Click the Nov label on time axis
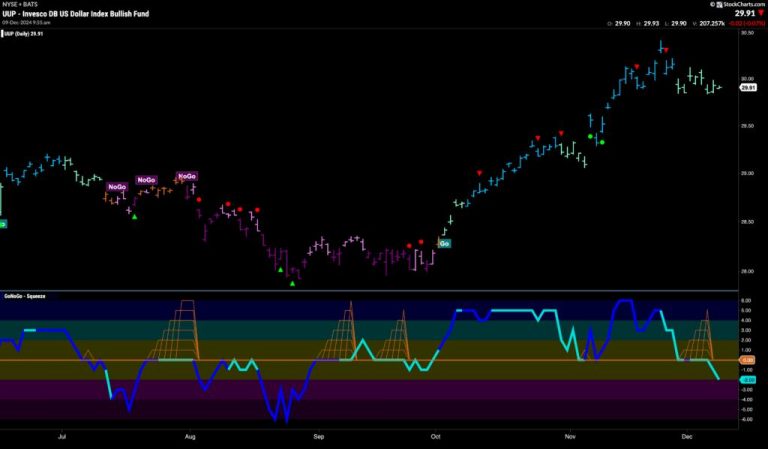The height and width of the screenshot is (449, 768). (x=570, y=436)
